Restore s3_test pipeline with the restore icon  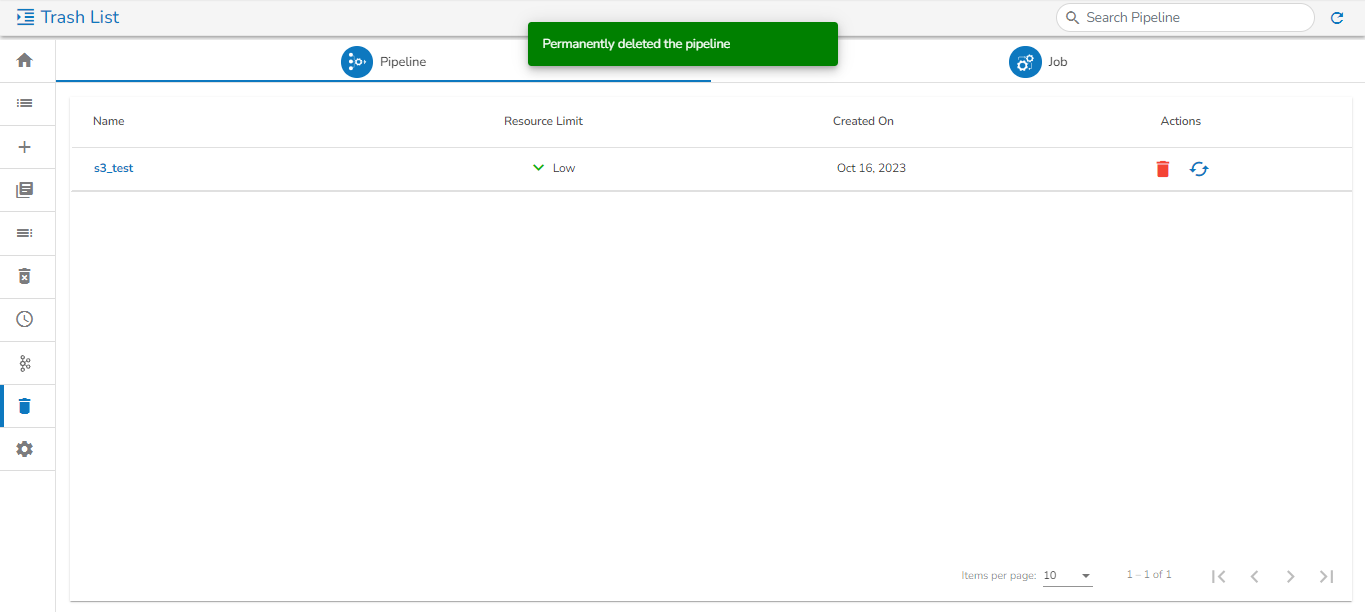(1199, 169)
